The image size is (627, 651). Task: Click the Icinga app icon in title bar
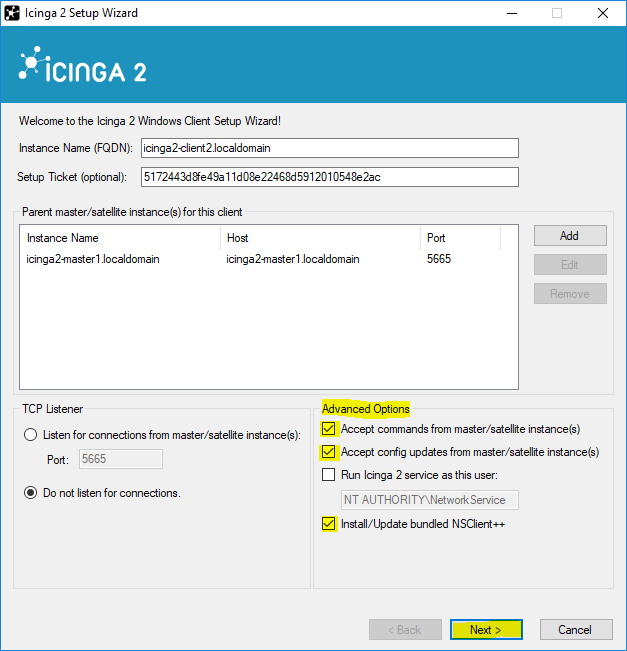pyautogui.click(x=12, y=13)
